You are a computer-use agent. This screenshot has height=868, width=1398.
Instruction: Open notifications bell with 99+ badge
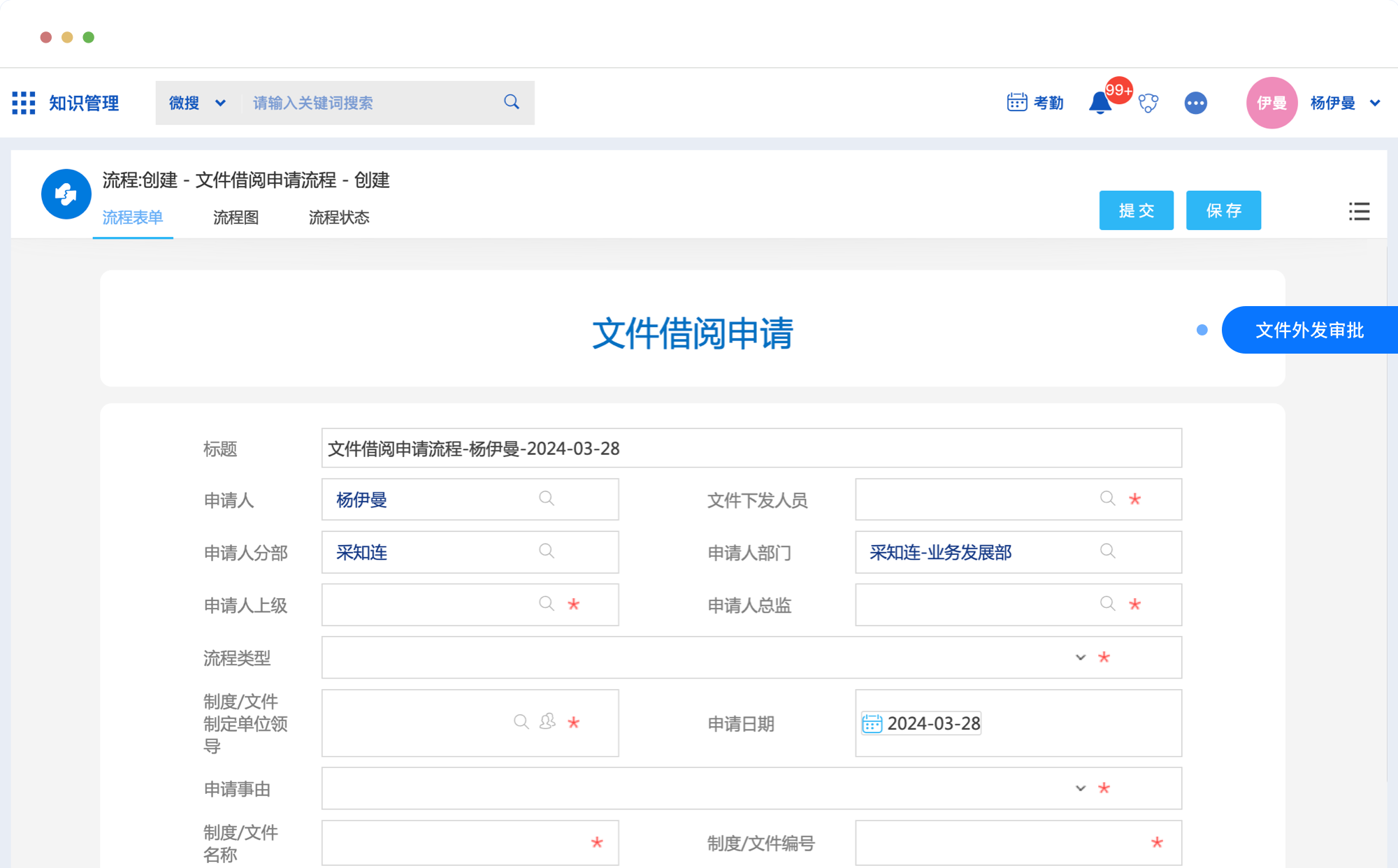(1100, 103)
